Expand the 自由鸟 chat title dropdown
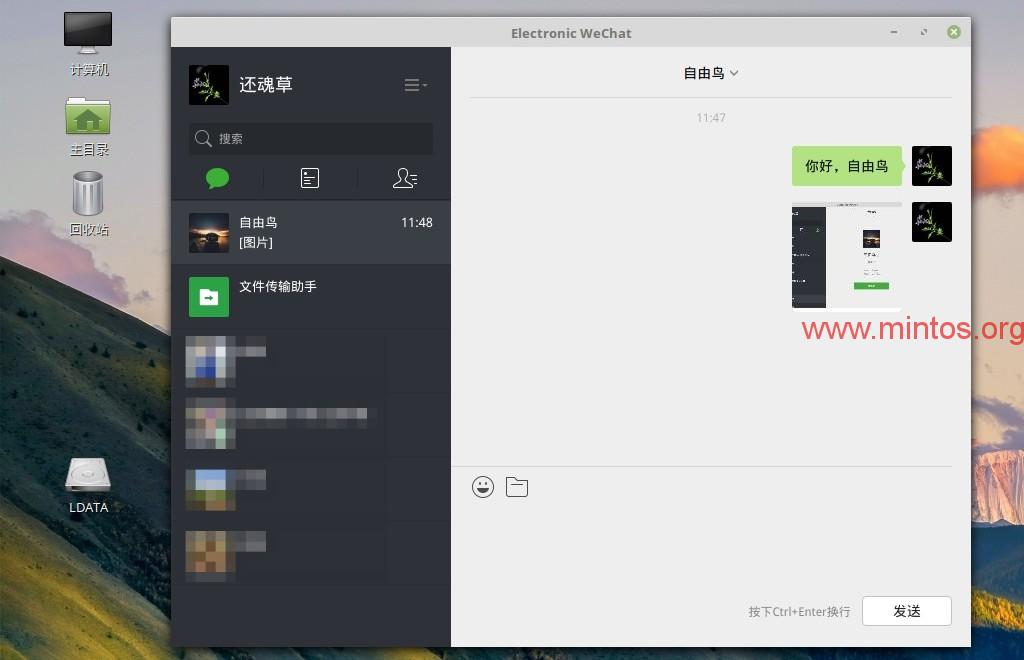The image size is (1024, 660). (710, 73)
